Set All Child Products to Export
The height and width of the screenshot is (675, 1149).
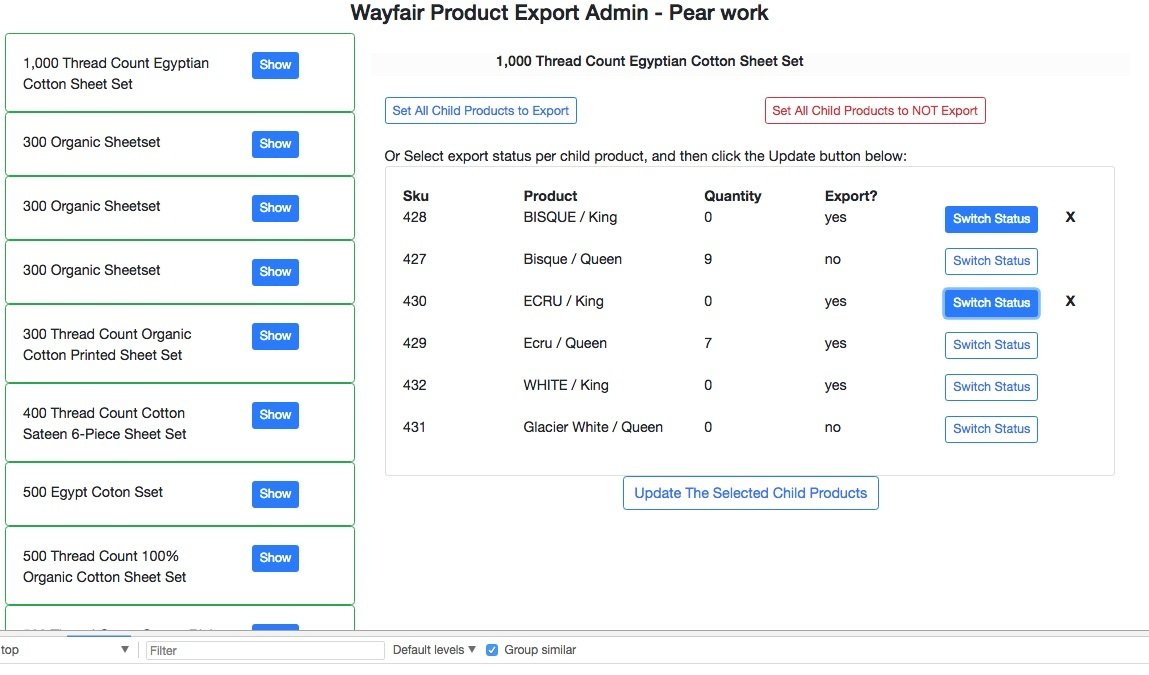480,111
